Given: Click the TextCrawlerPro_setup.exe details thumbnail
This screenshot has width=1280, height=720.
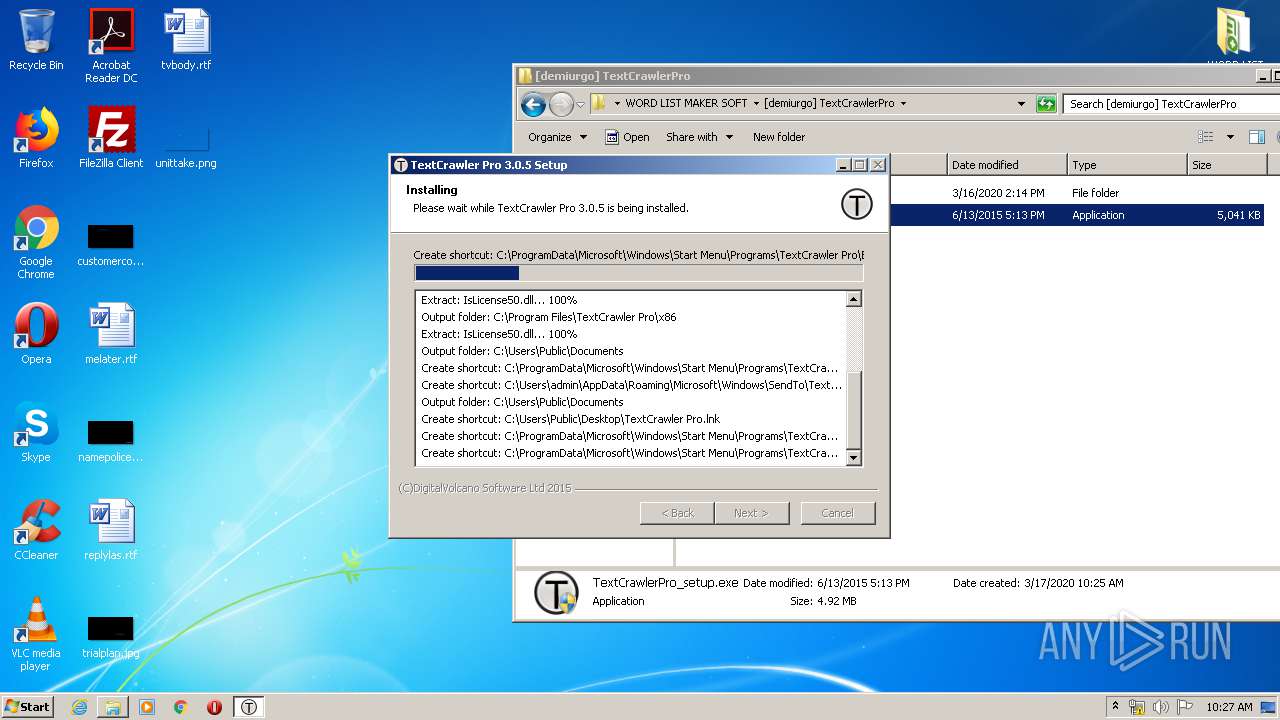Looking at the screenshot, I should pyautogui.click(x=556, y=592).
